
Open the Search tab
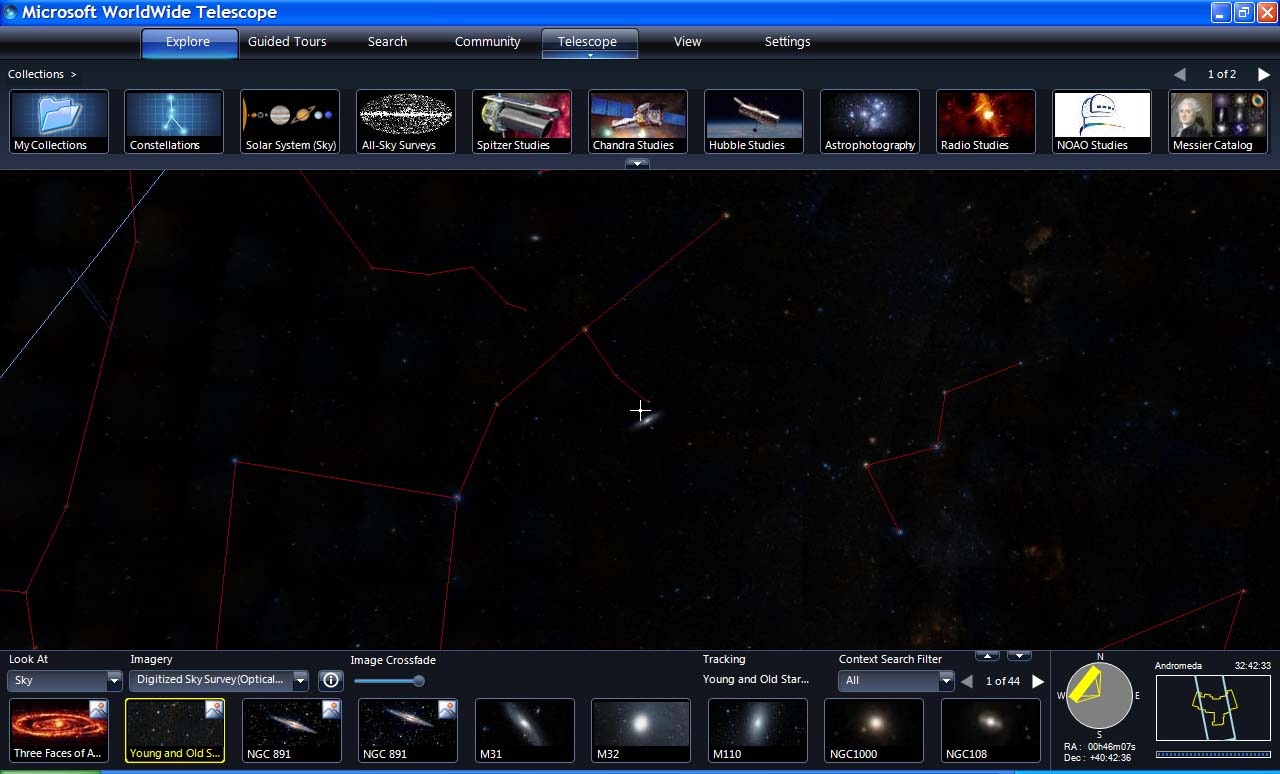coord(387,42)
